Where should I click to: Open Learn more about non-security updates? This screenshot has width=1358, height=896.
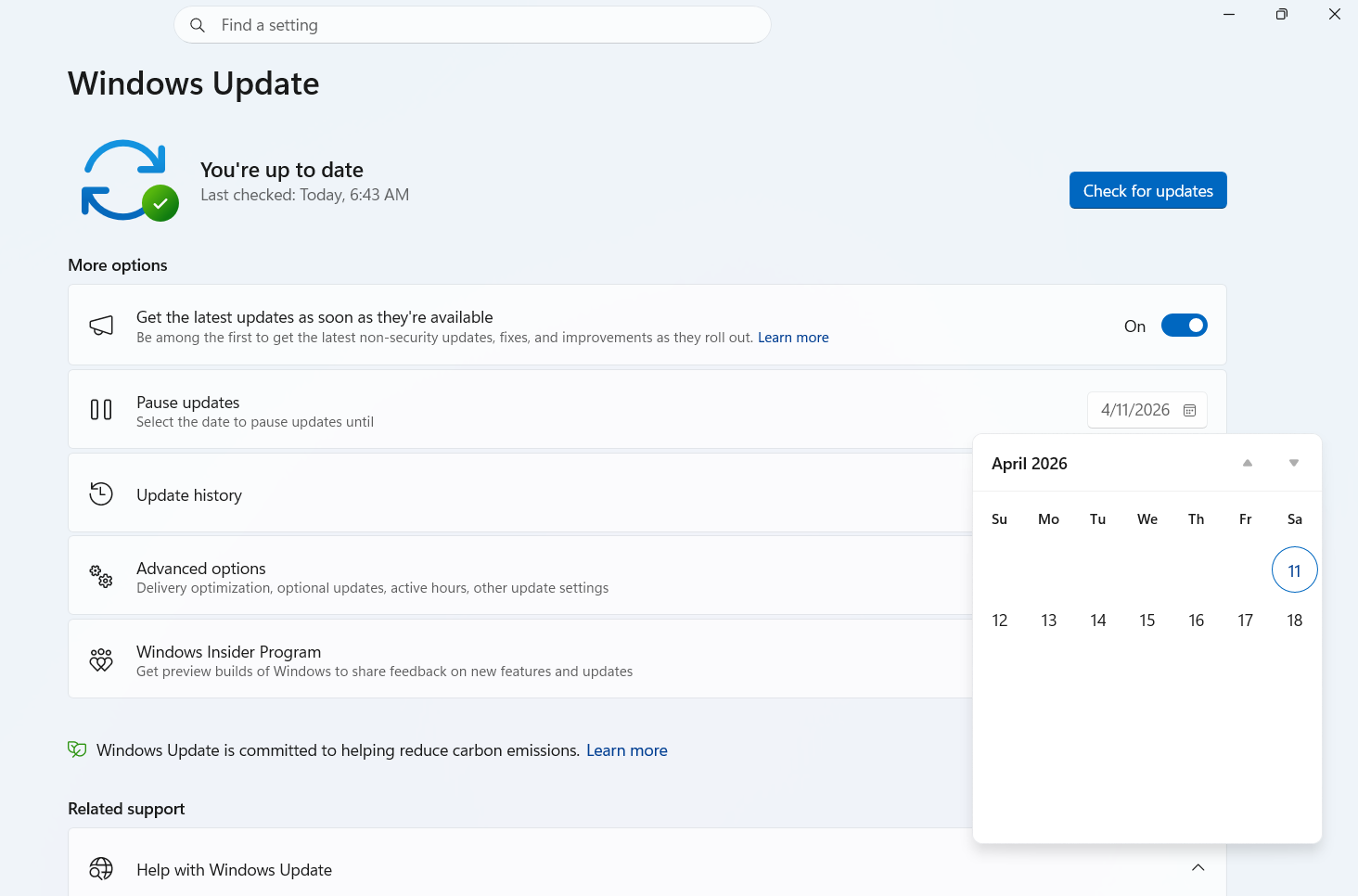click(793, 337)
